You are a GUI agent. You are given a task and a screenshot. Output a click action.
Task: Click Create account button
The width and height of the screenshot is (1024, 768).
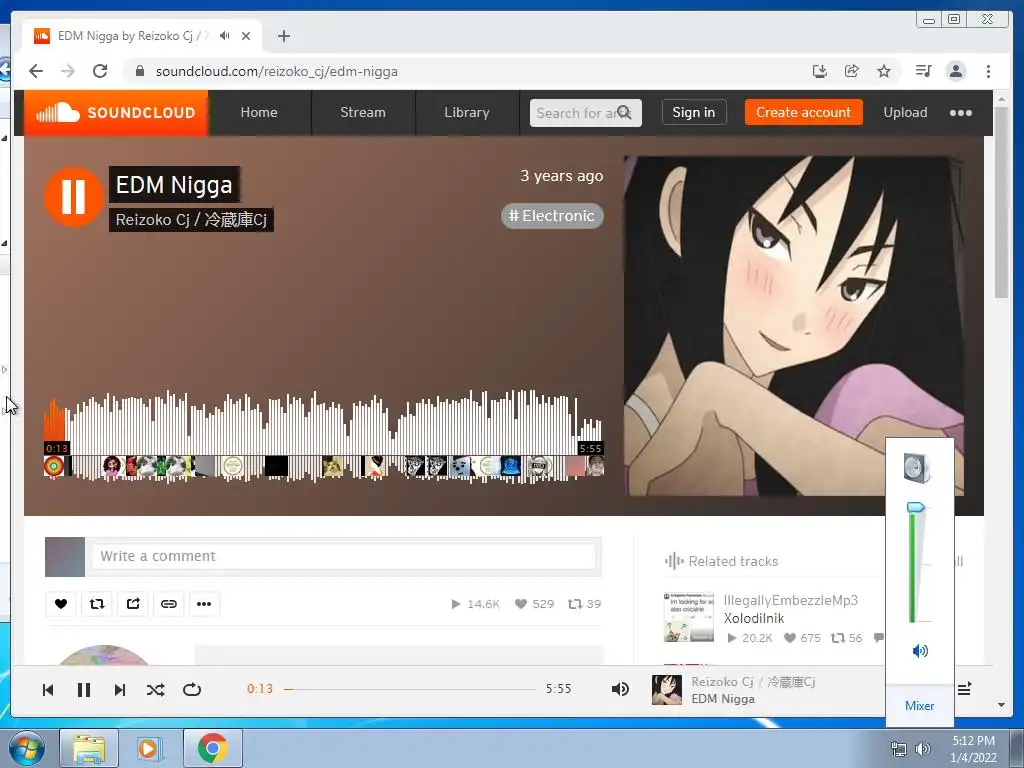803,112
